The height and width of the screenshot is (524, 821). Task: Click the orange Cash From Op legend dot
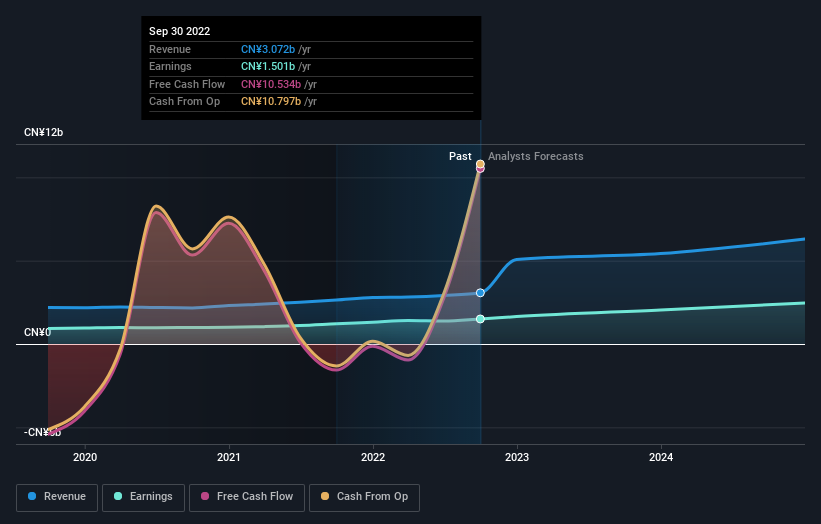pos(325,497)
